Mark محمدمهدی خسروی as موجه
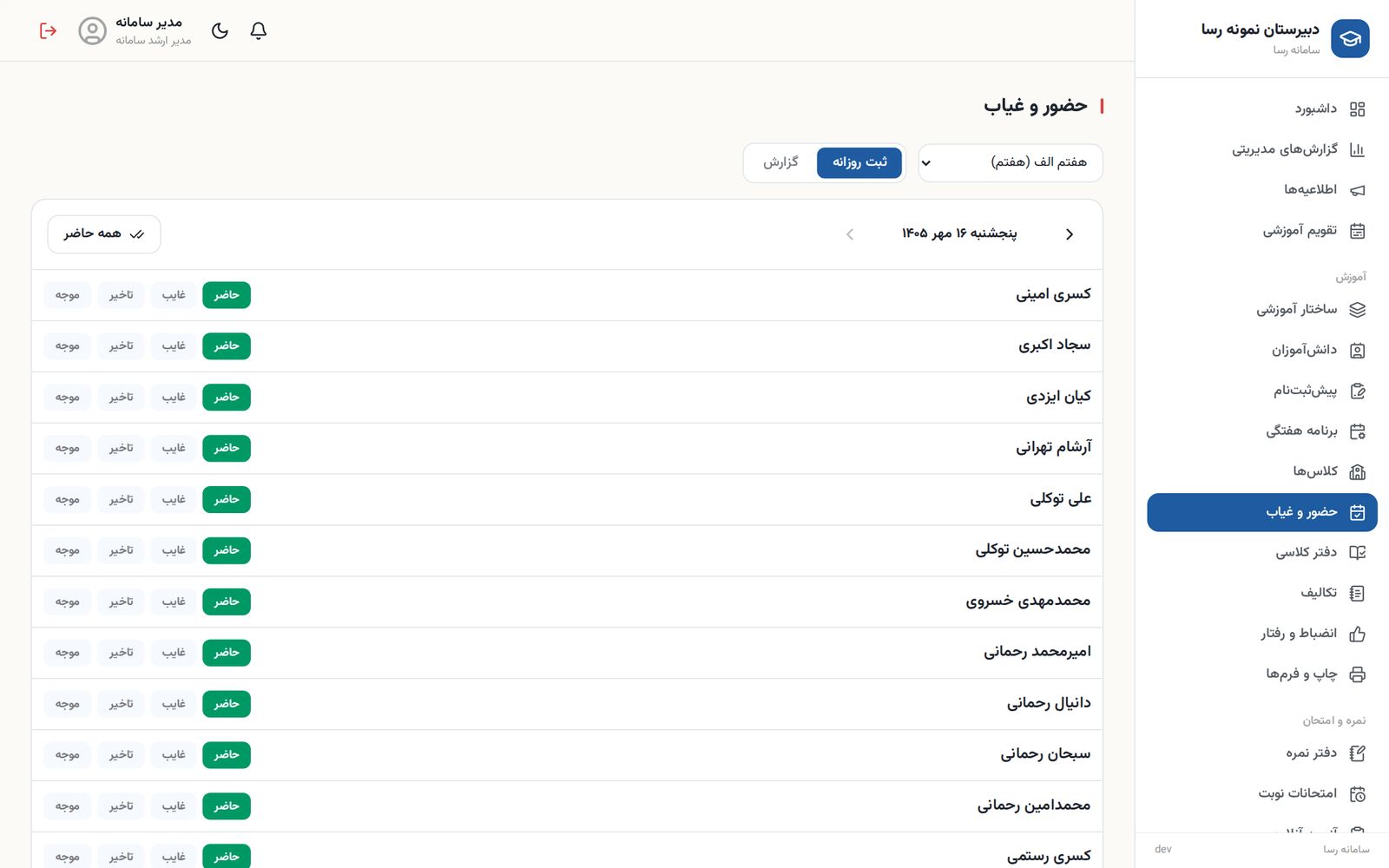The width and height of the screenshot is (1389, 868). [68, 602]
